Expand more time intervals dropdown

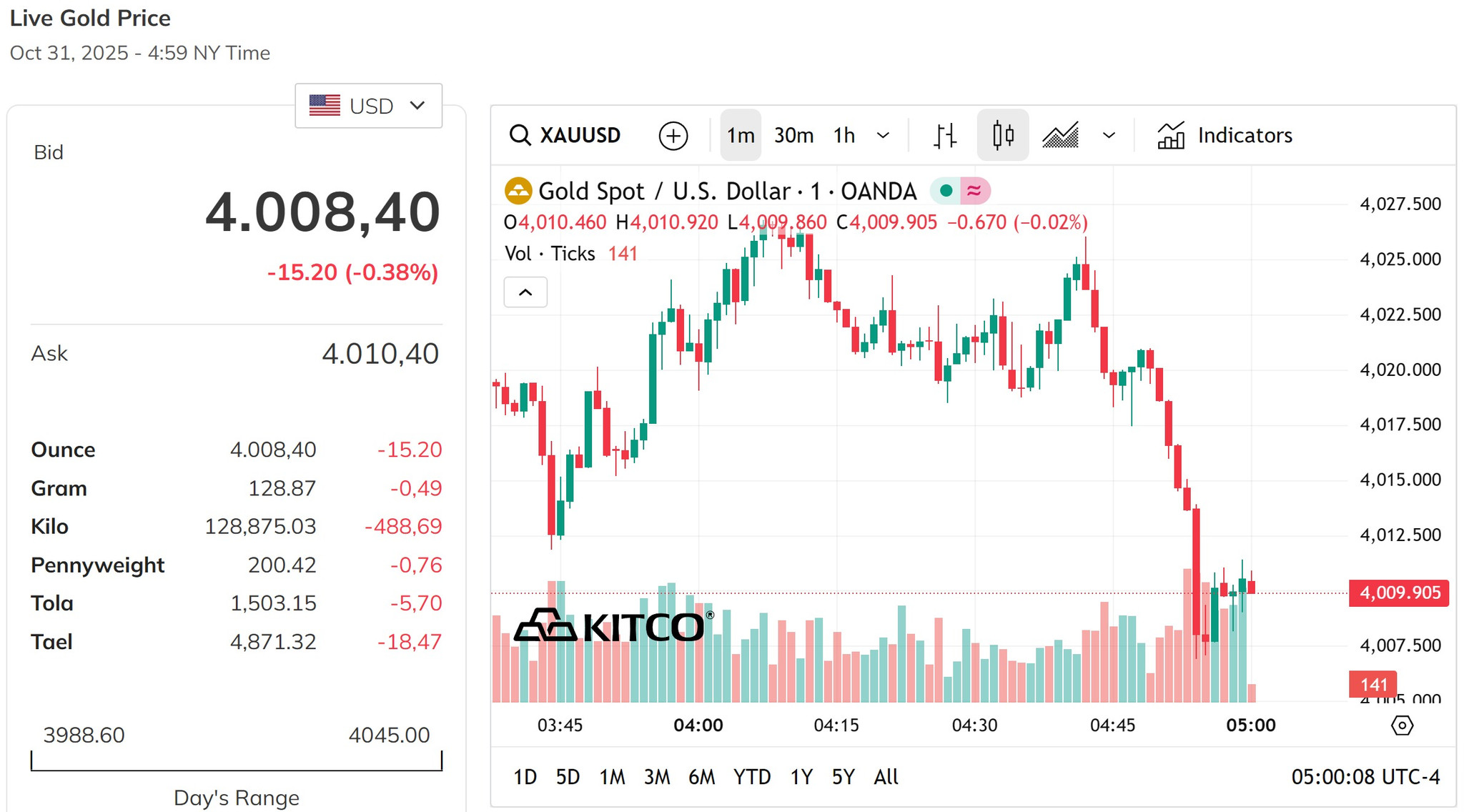[884, 135]
